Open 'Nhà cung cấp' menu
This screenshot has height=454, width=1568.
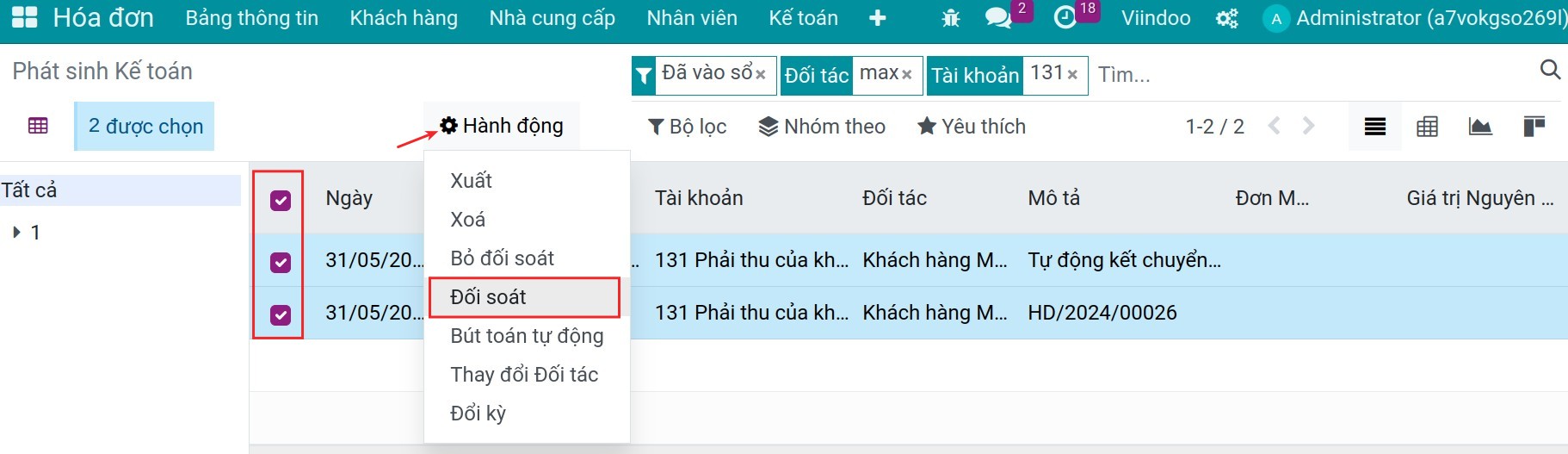553,18
